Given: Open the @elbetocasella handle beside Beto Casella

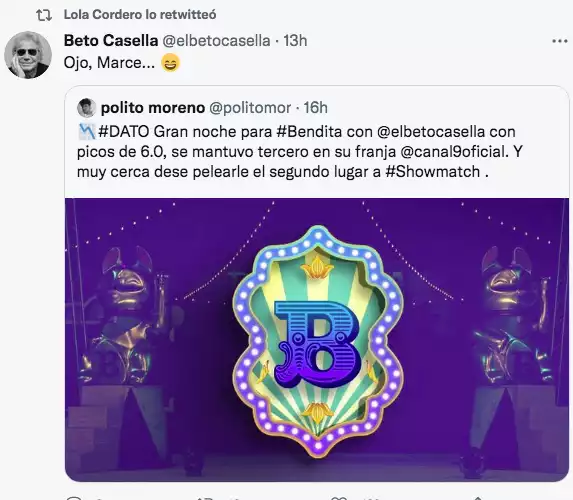Looking at the screenshot, I should (216, 41).
